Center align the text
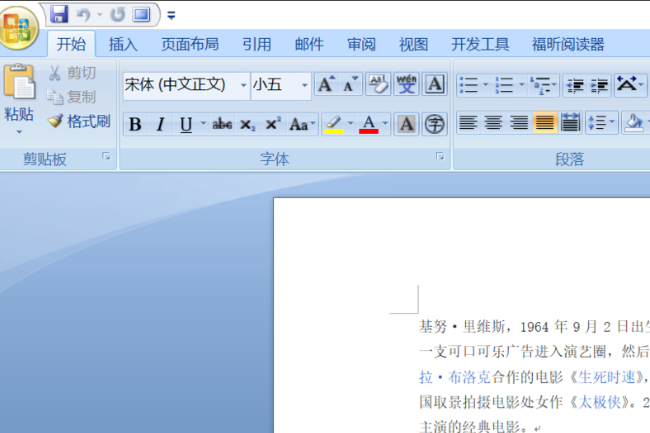 tap(493, 123)
